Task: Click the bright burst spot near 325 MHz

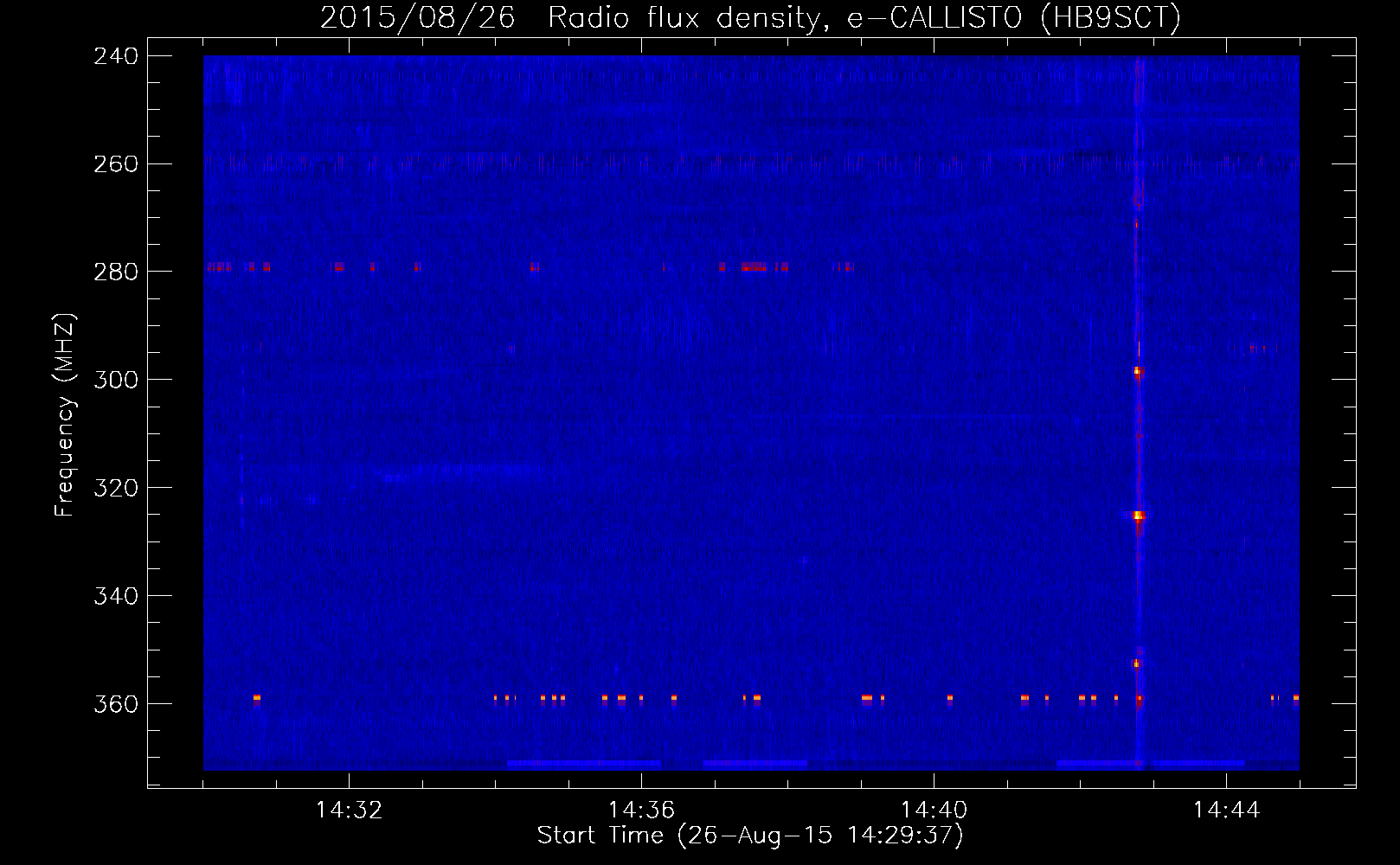Action: click(1139, 516)
